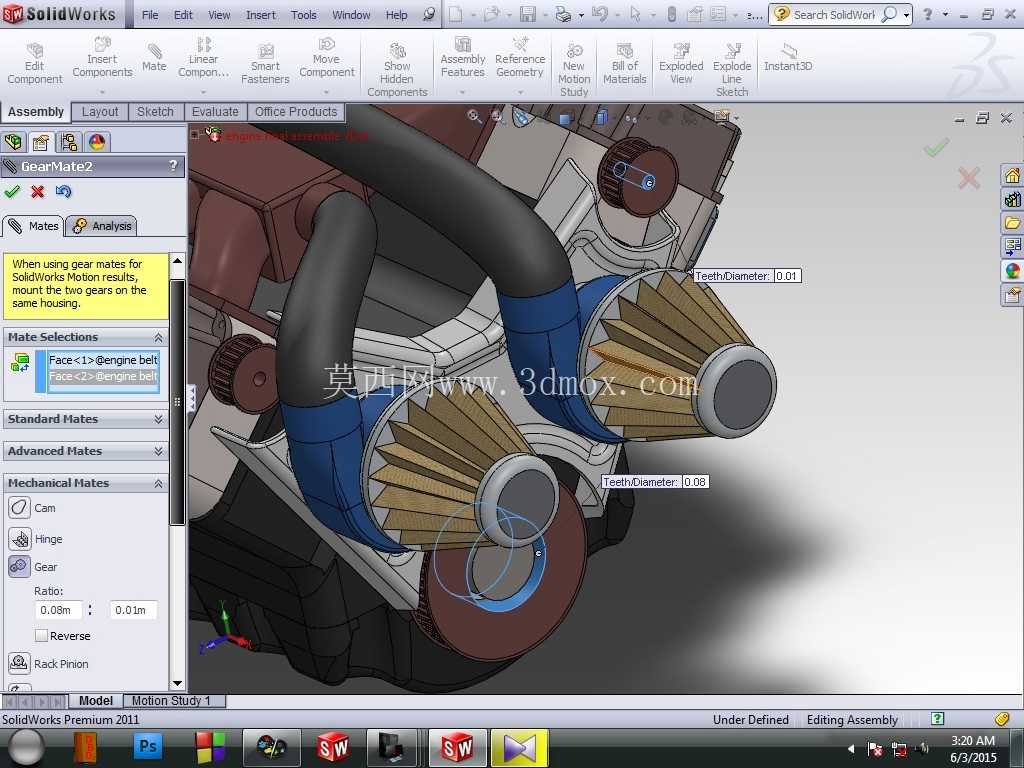Toggle the Gear mate button

(x=20, y=566)
